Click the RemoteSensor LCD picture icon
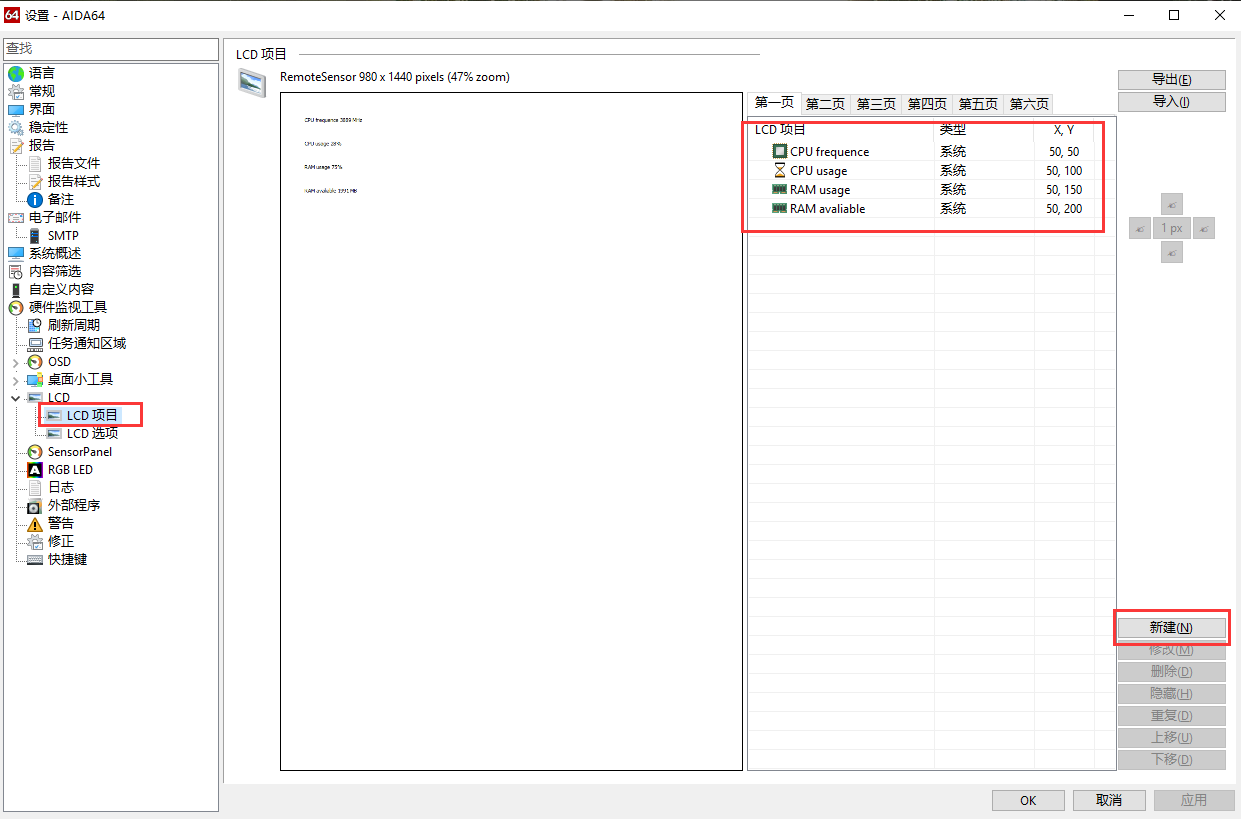The width and height of the screenshot is (1241, 819). click(252, 83)
